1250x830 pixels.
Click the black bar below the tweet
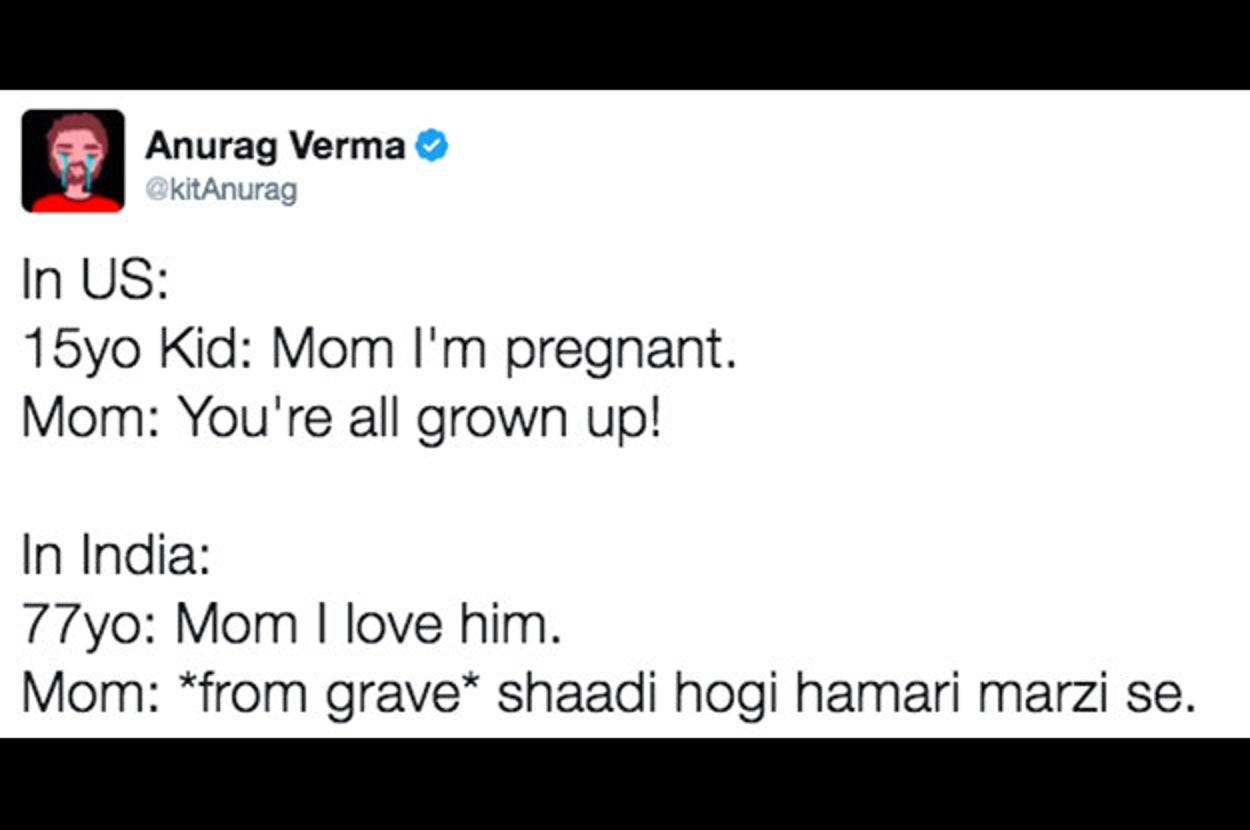[x=625, y=785]
